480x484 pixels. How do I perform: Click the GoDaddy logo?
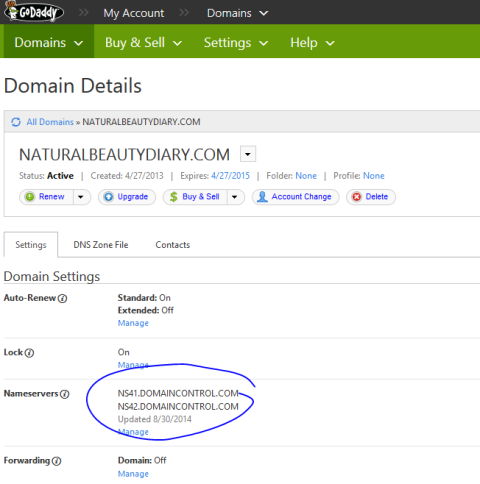(x=34, y=12)
